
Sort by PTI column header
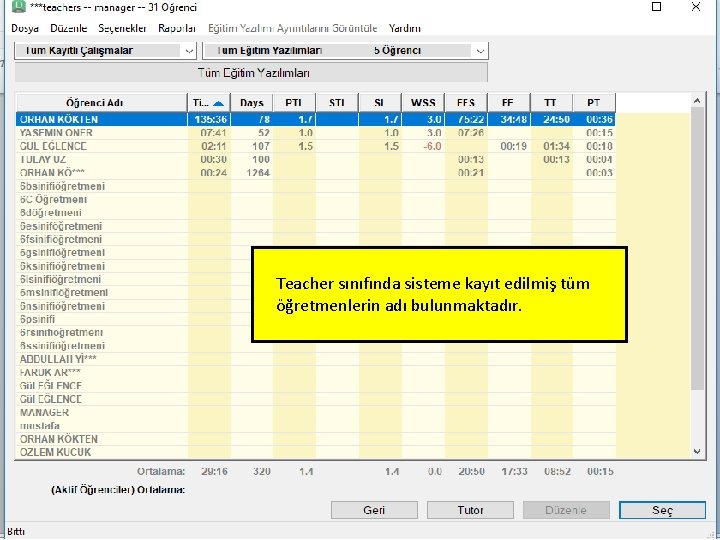[294, 103]
